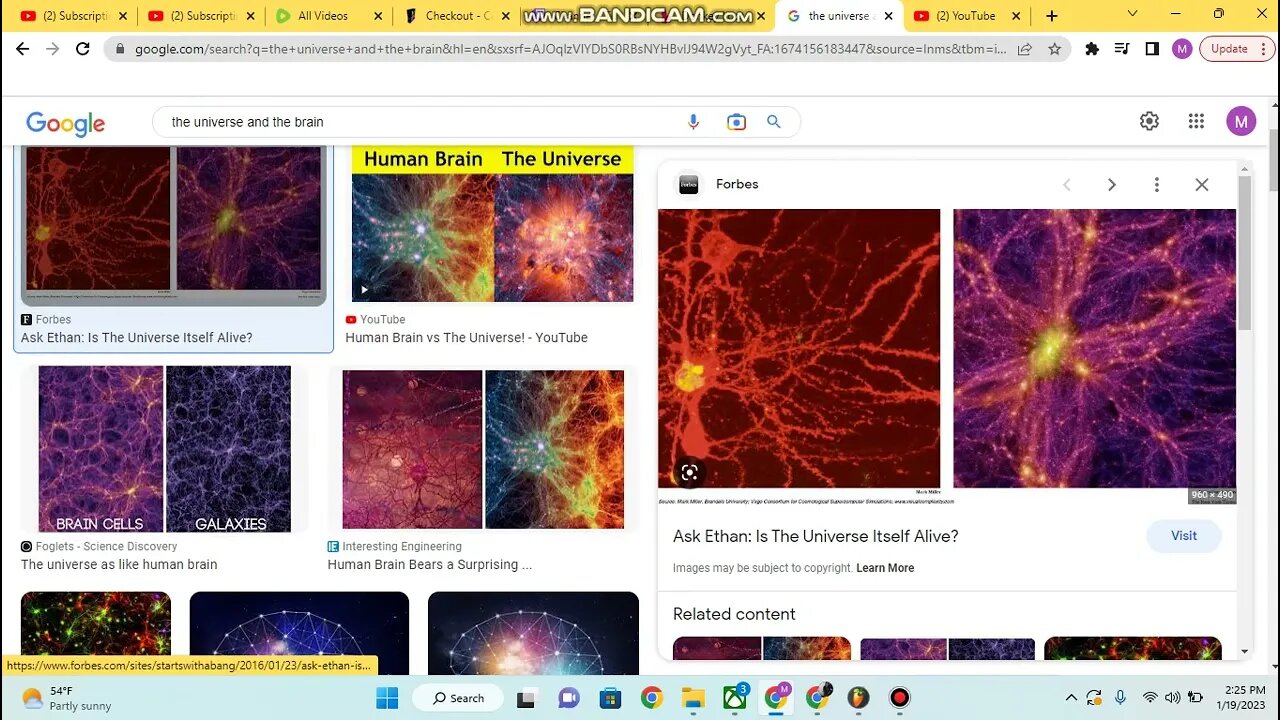Open the Google apps grid

click(1196, 121)
